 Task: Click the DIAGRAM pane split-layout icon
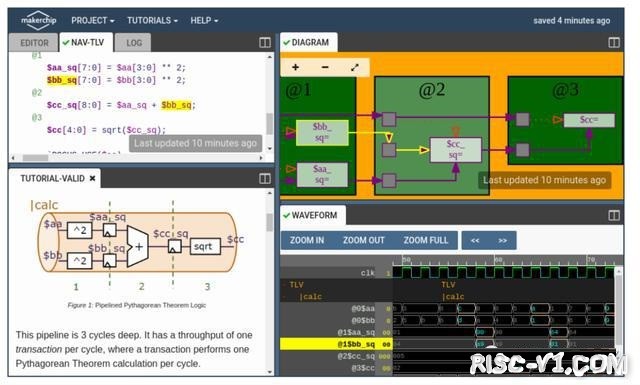(x=614, y=42)
